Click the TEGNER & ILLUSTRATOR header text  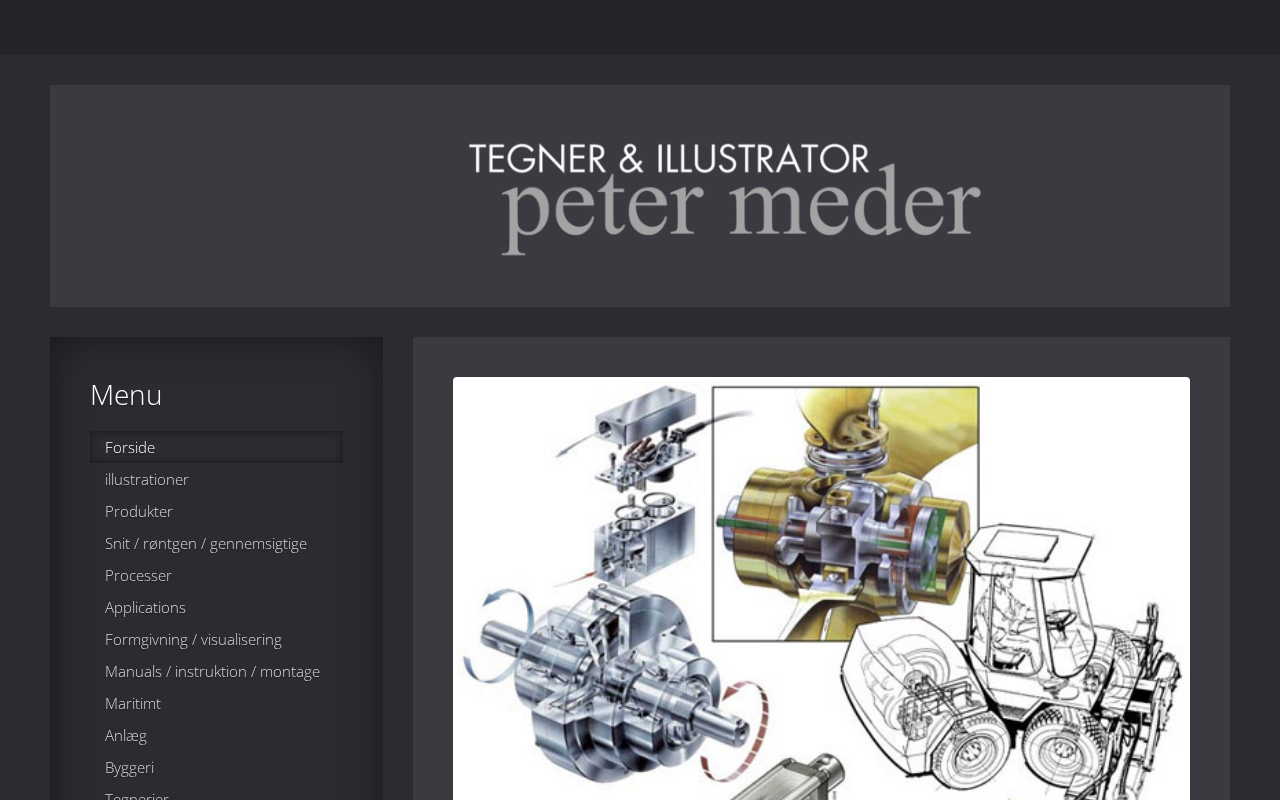[669, 158]
